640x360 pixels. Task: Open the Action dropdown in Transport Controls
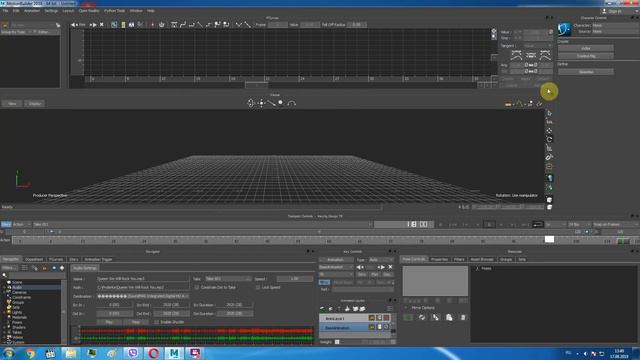pyautogui.click(x=22, y=224)
